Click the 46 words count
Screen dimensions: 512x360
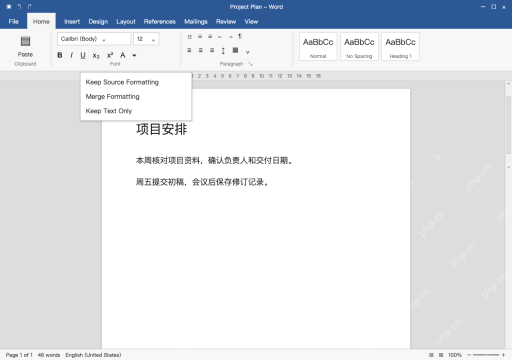(x=49, y=355)
